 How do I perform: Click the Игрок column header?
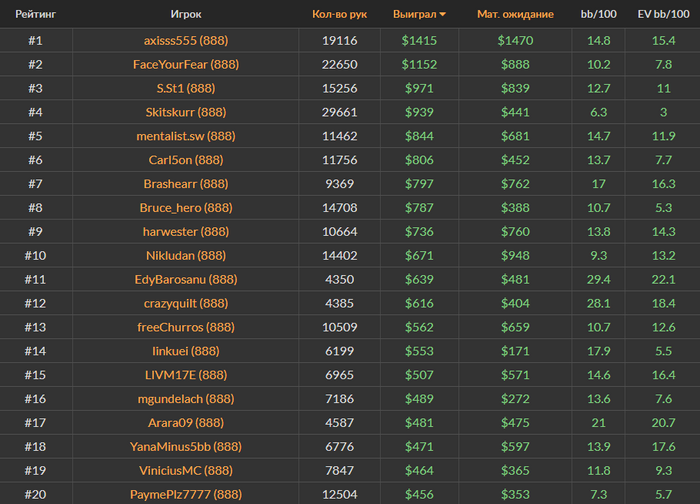click(185, 15)
